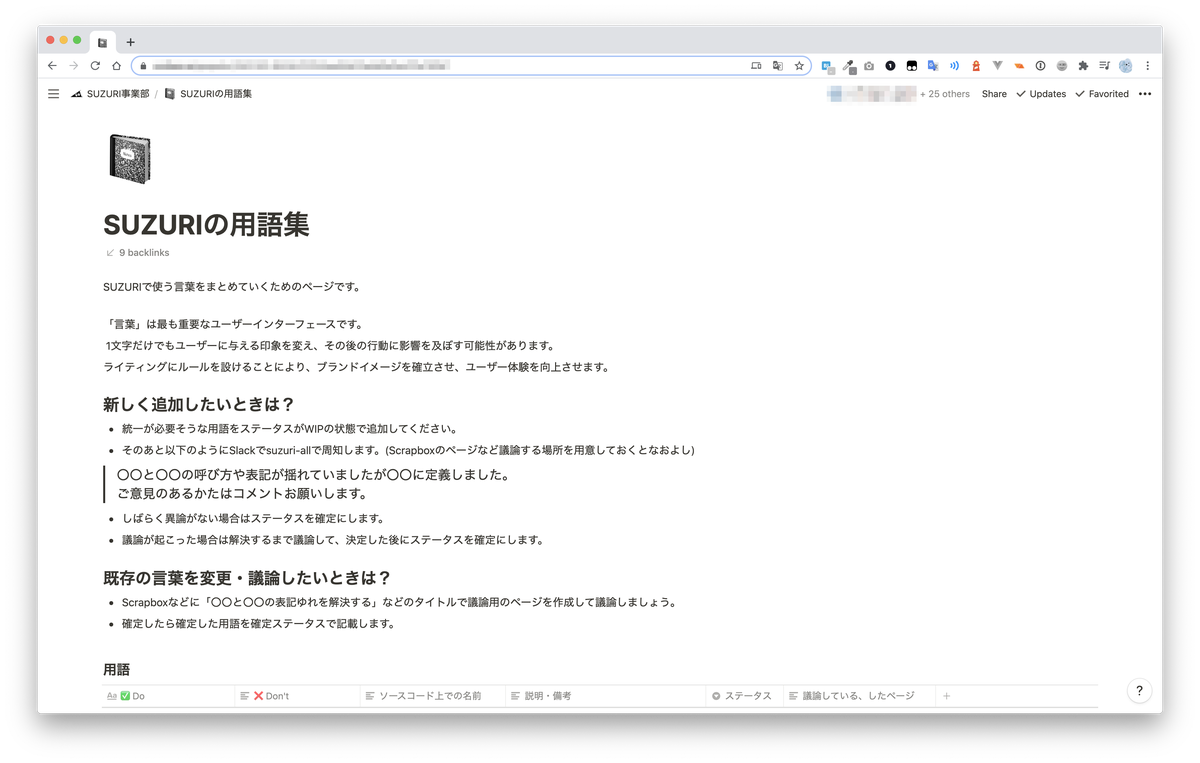Click the send-to-devices icon in the address bar
This screenshot has width=1200, height=763.
click(757, 65)
